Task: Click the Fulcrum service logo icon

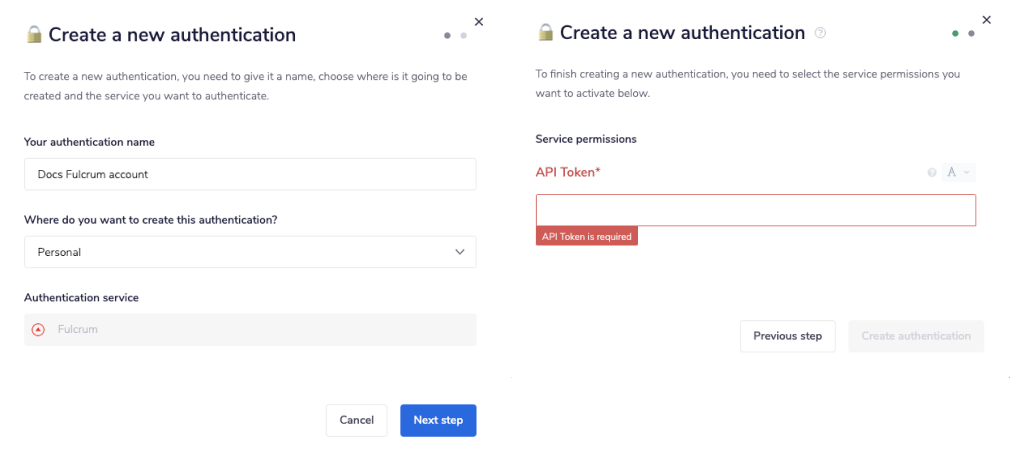Action: pyautogui.click(x=38, y=329)
